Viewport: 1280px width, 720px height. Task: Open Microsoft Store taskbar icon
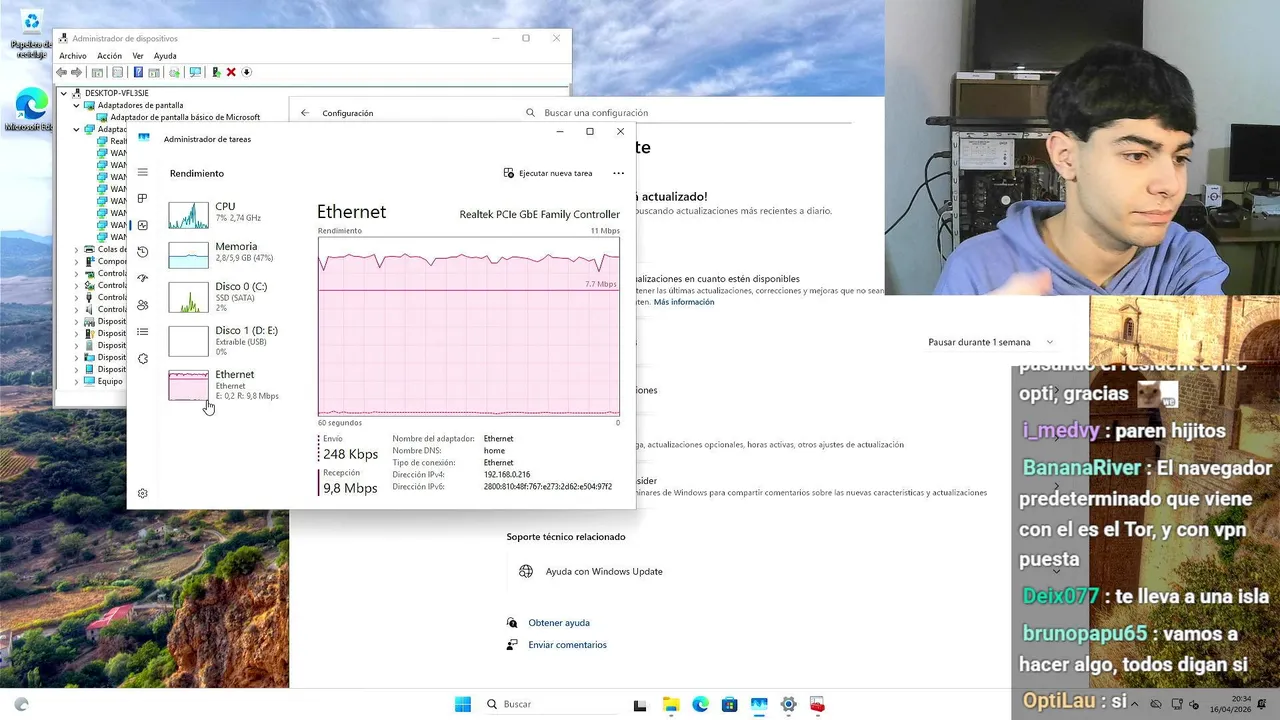click(x=729, y=704)
